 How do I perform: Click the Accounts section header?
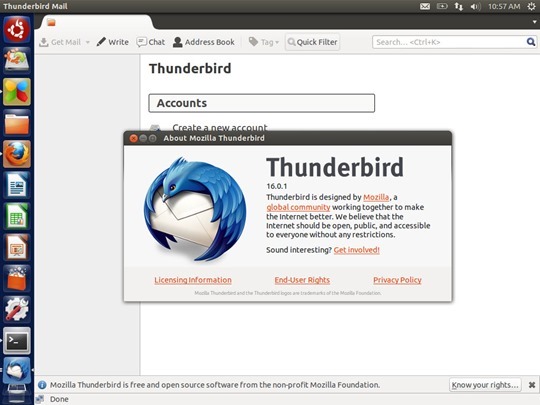(262, 103)
